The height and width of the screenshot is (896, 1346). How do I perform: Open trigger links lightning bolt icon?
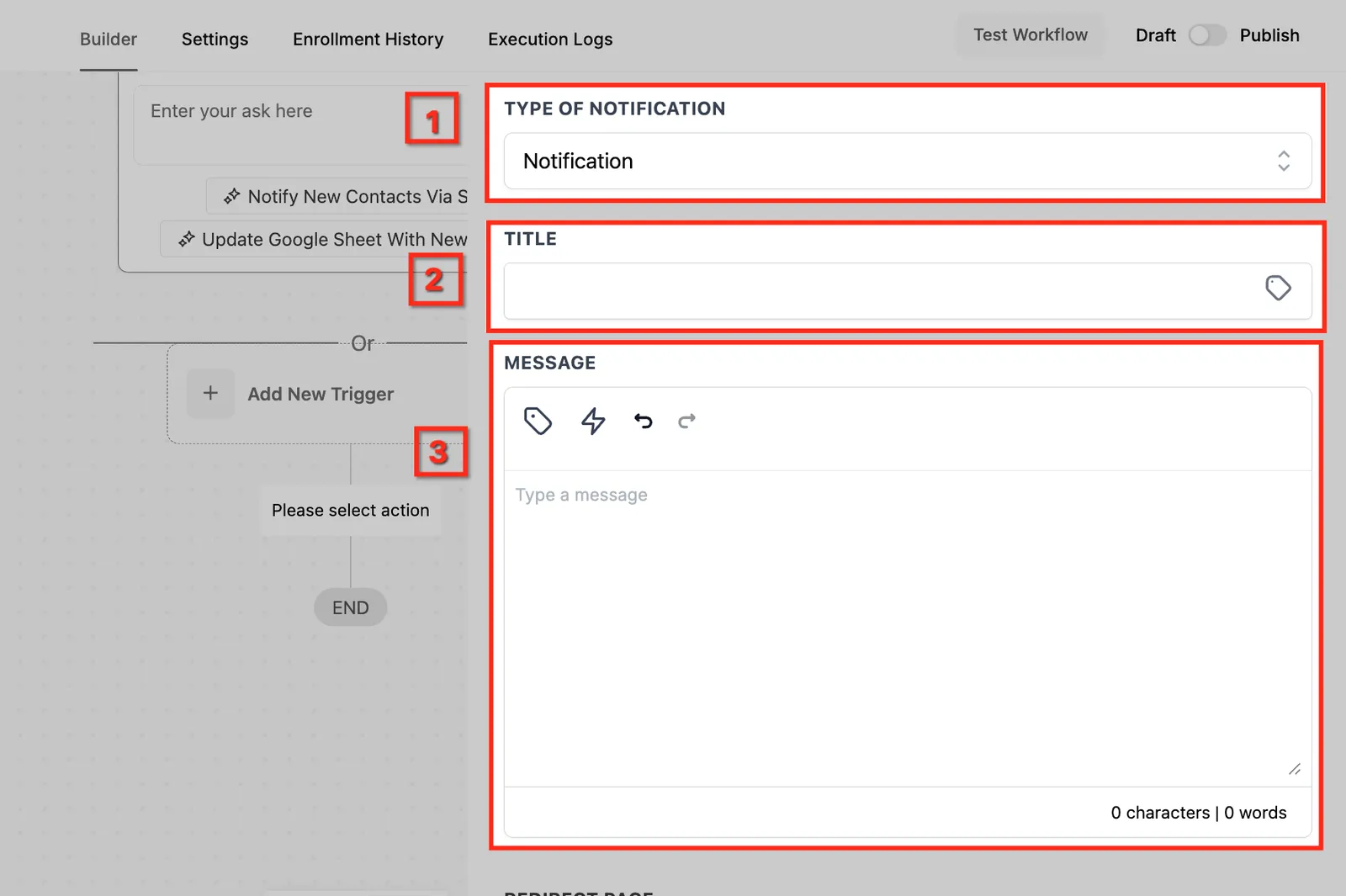[593, 421]
